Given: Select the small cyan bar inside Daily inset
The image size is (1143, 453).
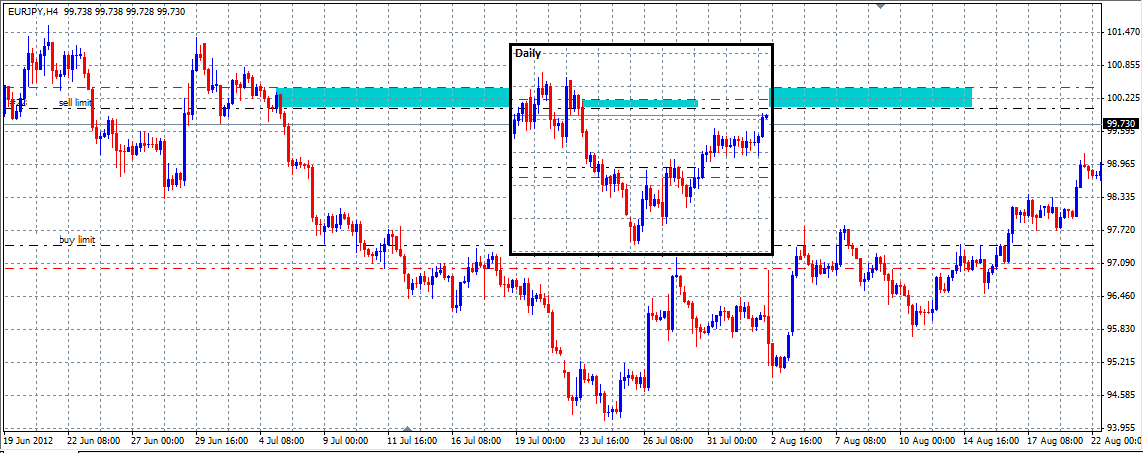Looking at the screenshot, I should point(640,103).
